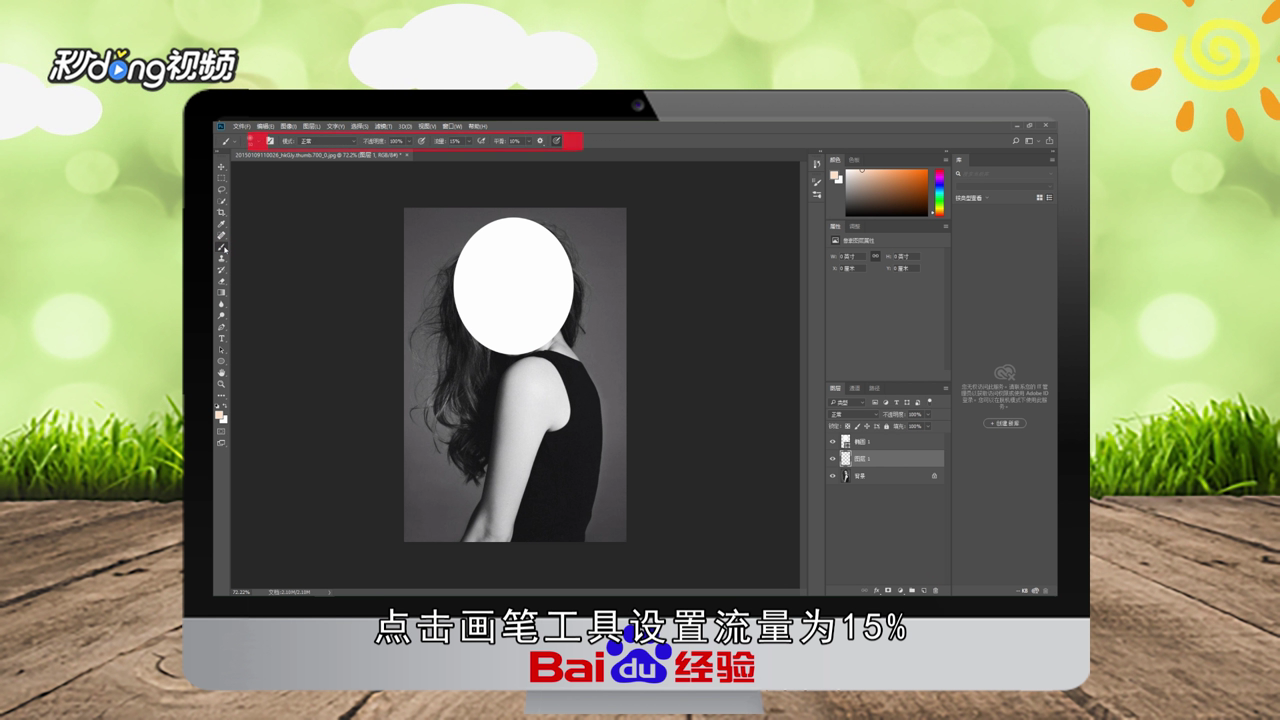Select the Pen tool

221,327
